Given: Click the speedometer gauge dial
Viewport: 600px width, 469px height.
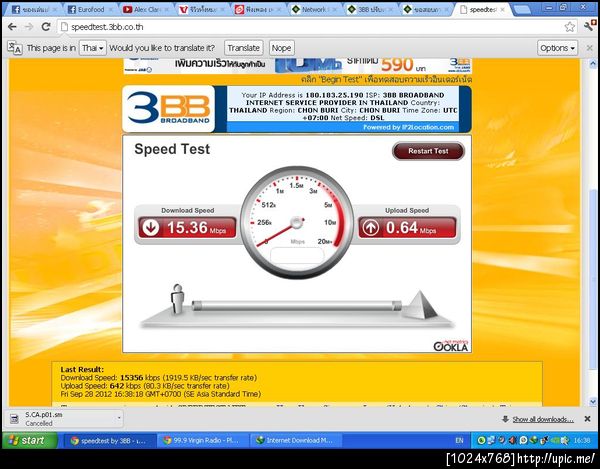Looking at the screenshot, I should 297,222.
